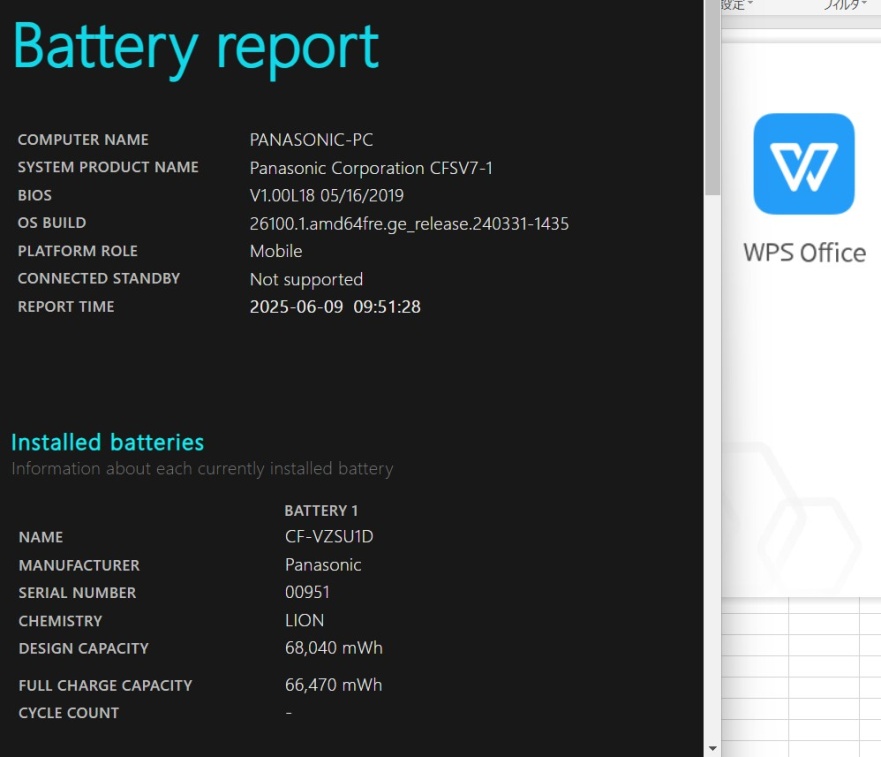Viewport: 881px width, 757px height.
Task: Click the full charge capacity "66,470 mWh"
Action: coord(334,685)
